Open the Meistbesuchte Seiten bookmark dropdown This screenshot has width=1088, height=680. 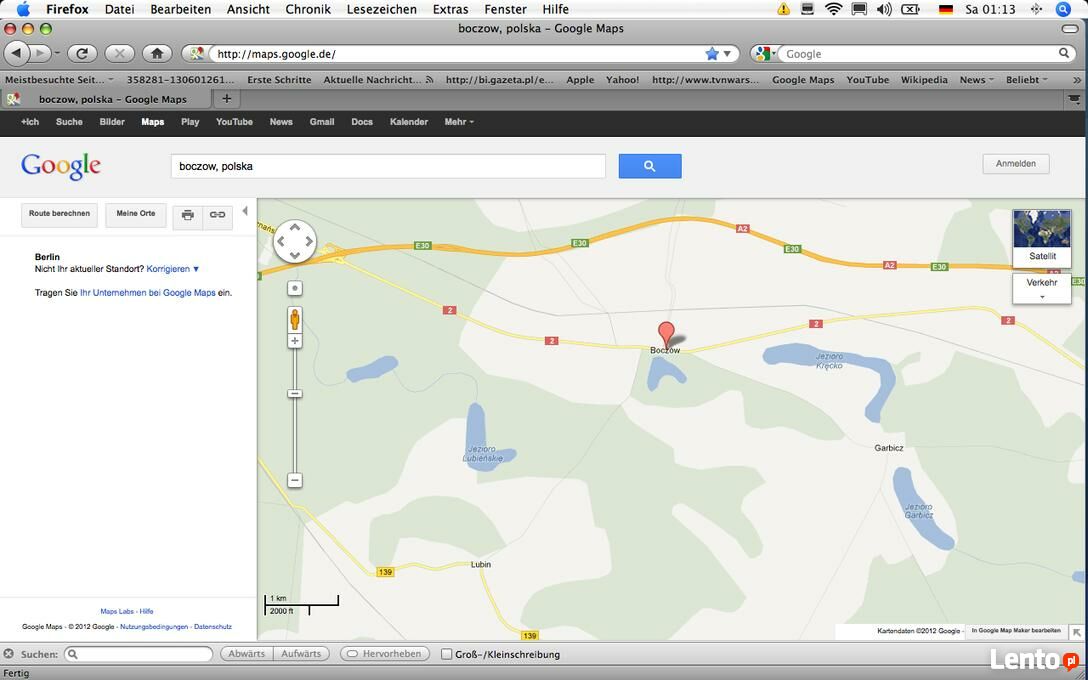[x=59, y=80]
